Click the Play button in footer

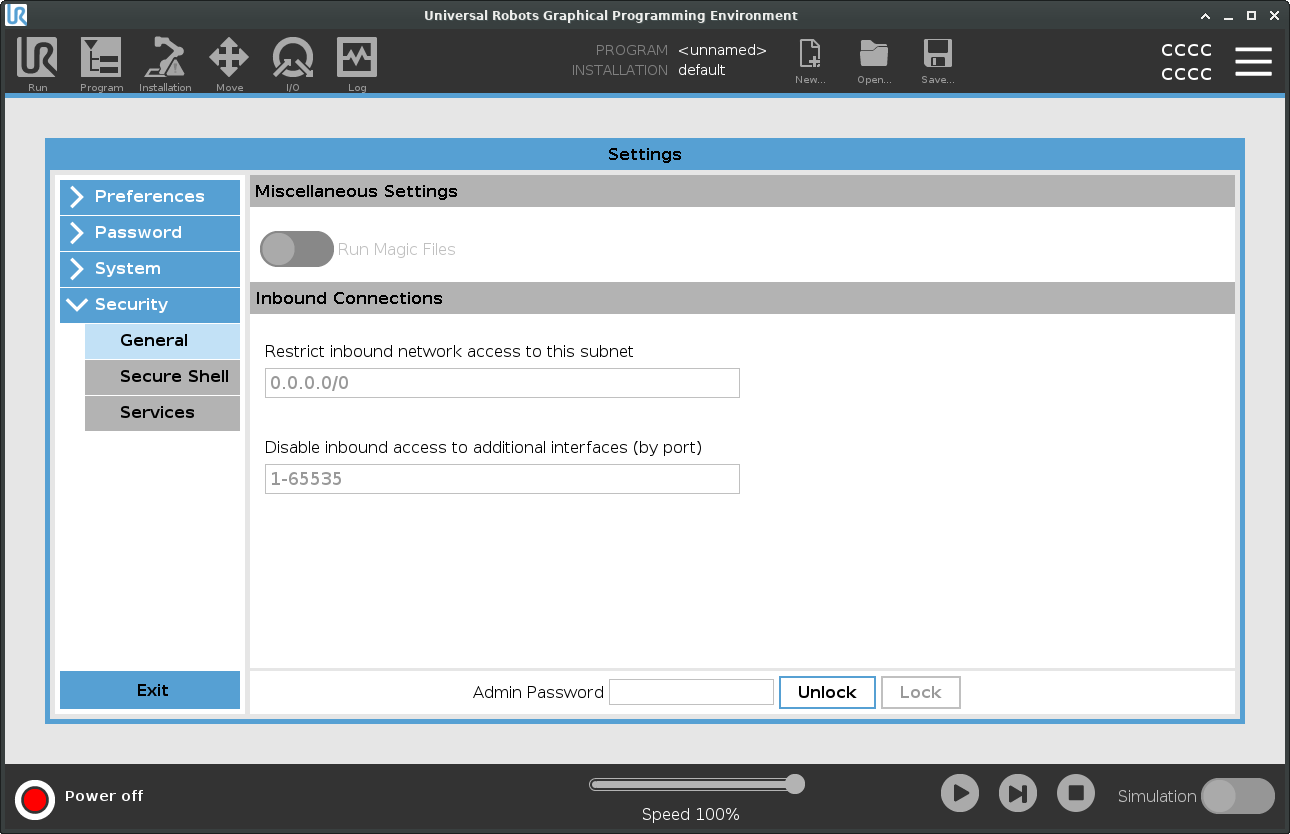[960, 794]
